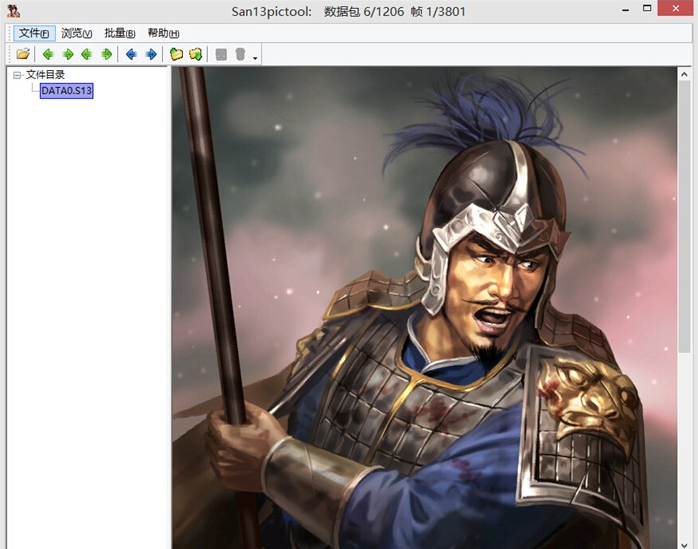Screen dimensions: 698x549
Task: Click the warrior portrait preview image
Action: point(424,308)
